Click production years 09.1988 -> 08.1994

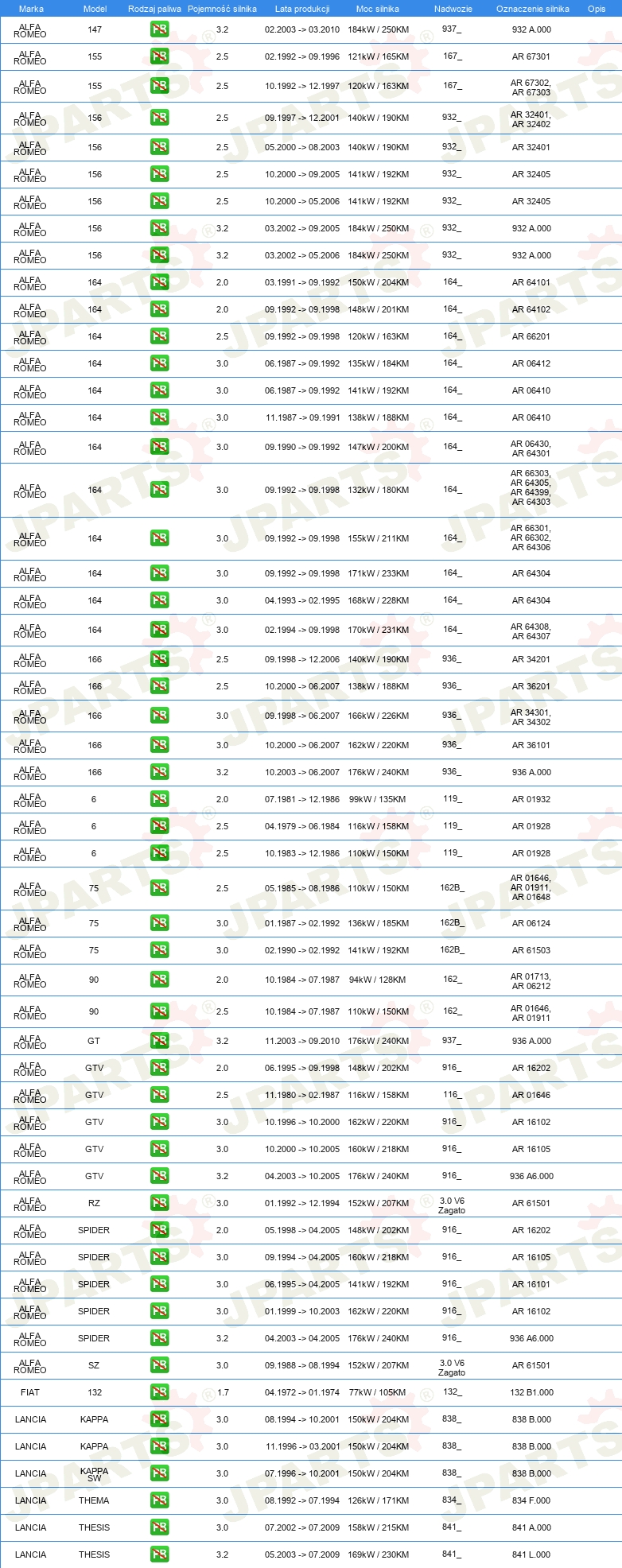(x=302, y=1365)
